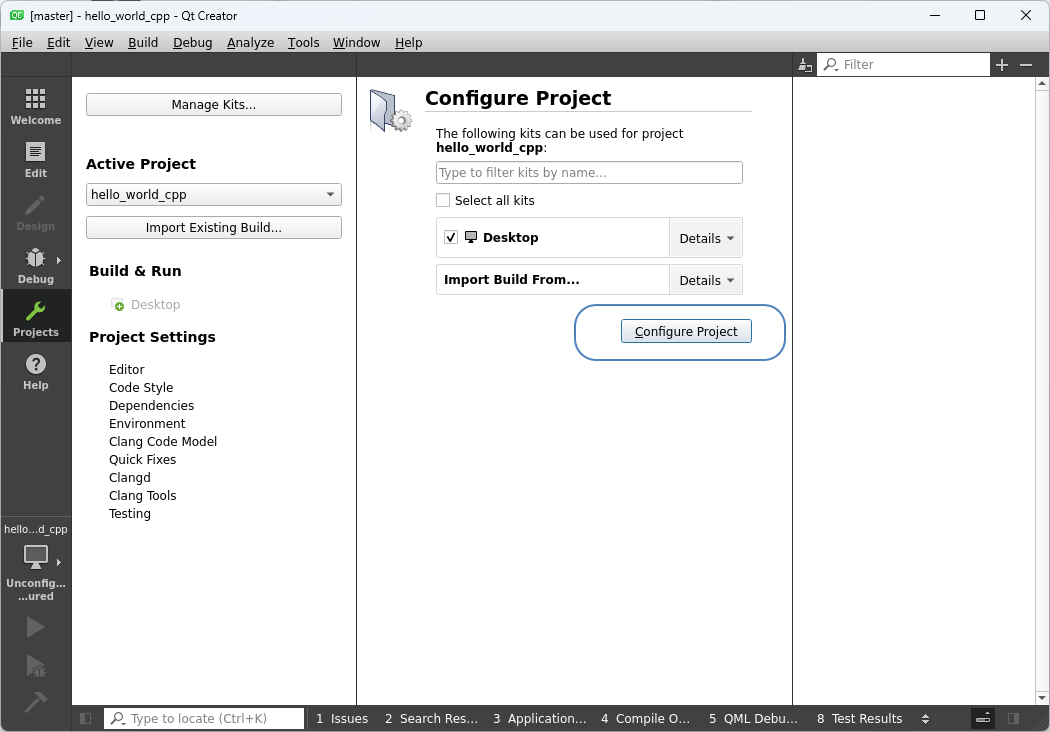Image resolution: width=1050 pixels, height=732 pixels.
Task: Open Clang Tools settings
Action: [142, 496]
